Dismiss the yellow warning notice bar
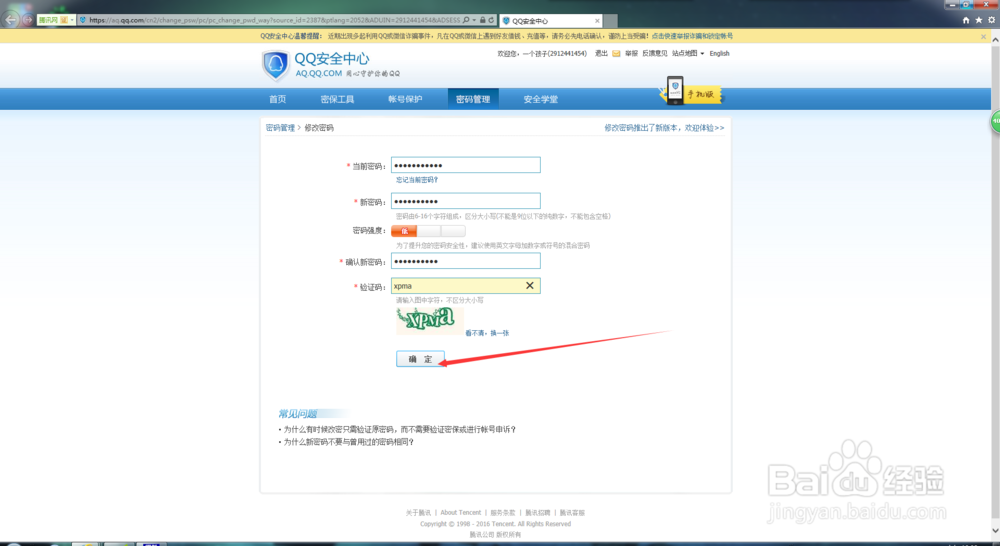This screenshot has width=1000, height=546. [983, 36]
